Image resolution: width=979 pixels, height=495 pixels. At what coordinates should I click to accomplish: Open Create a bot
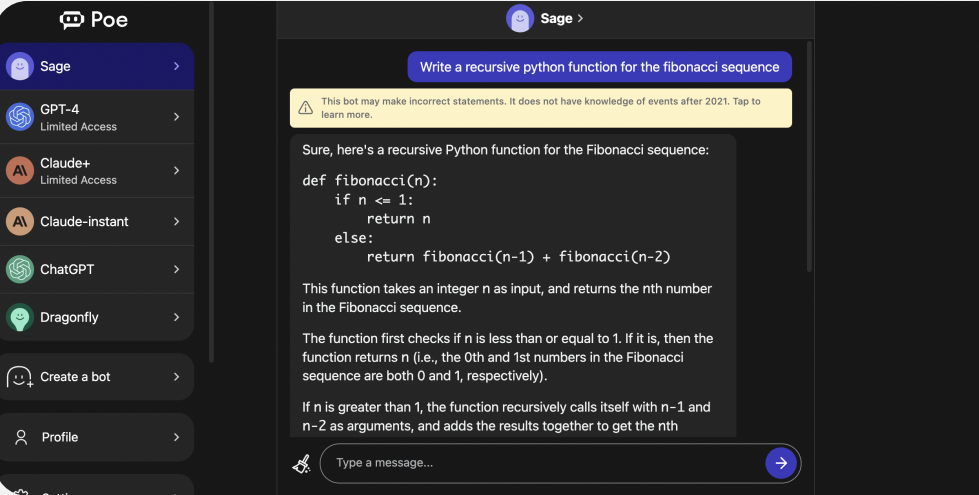click(97, 377)
